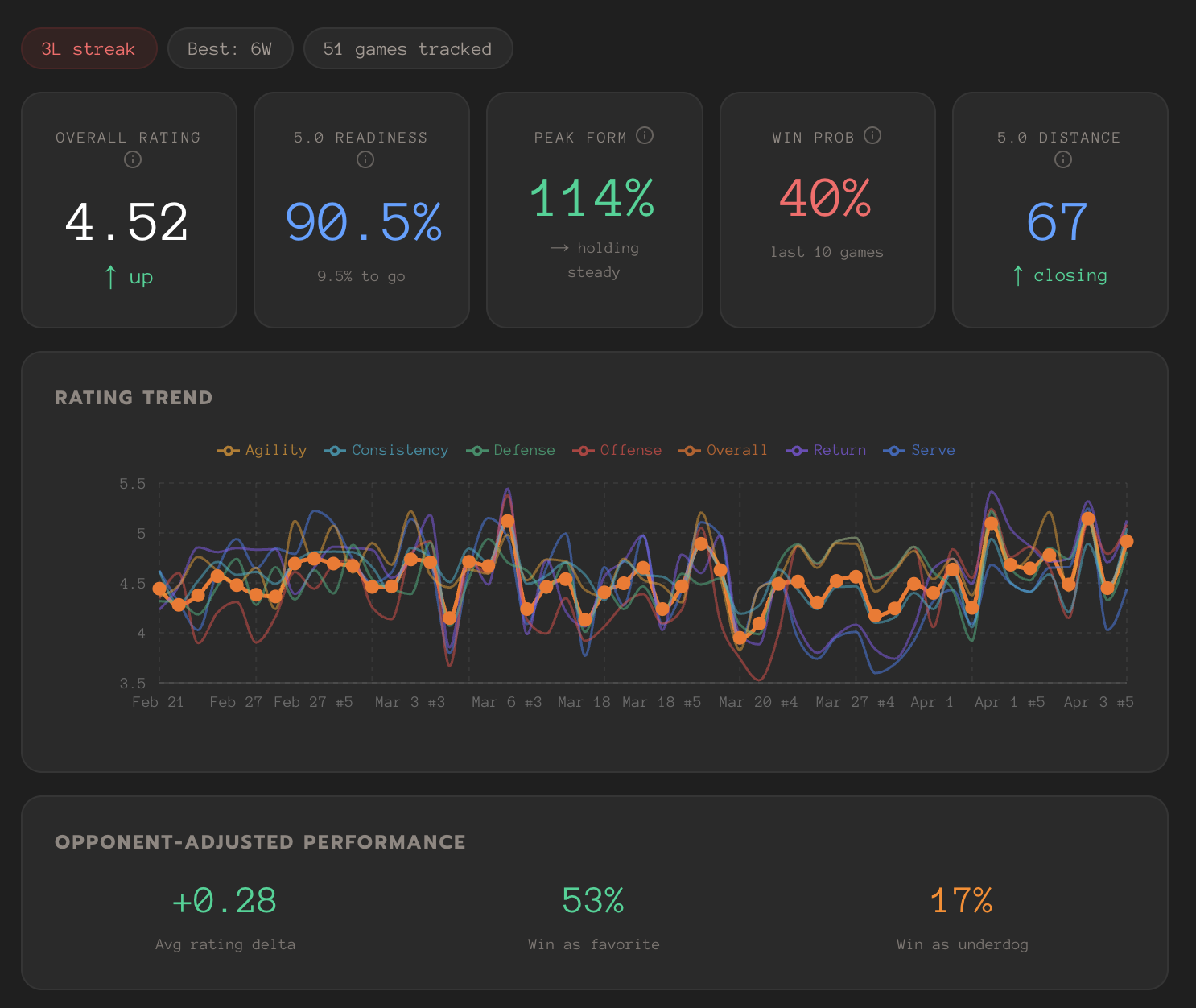Click the +0.28 avg rating delta

pos(225,901)
